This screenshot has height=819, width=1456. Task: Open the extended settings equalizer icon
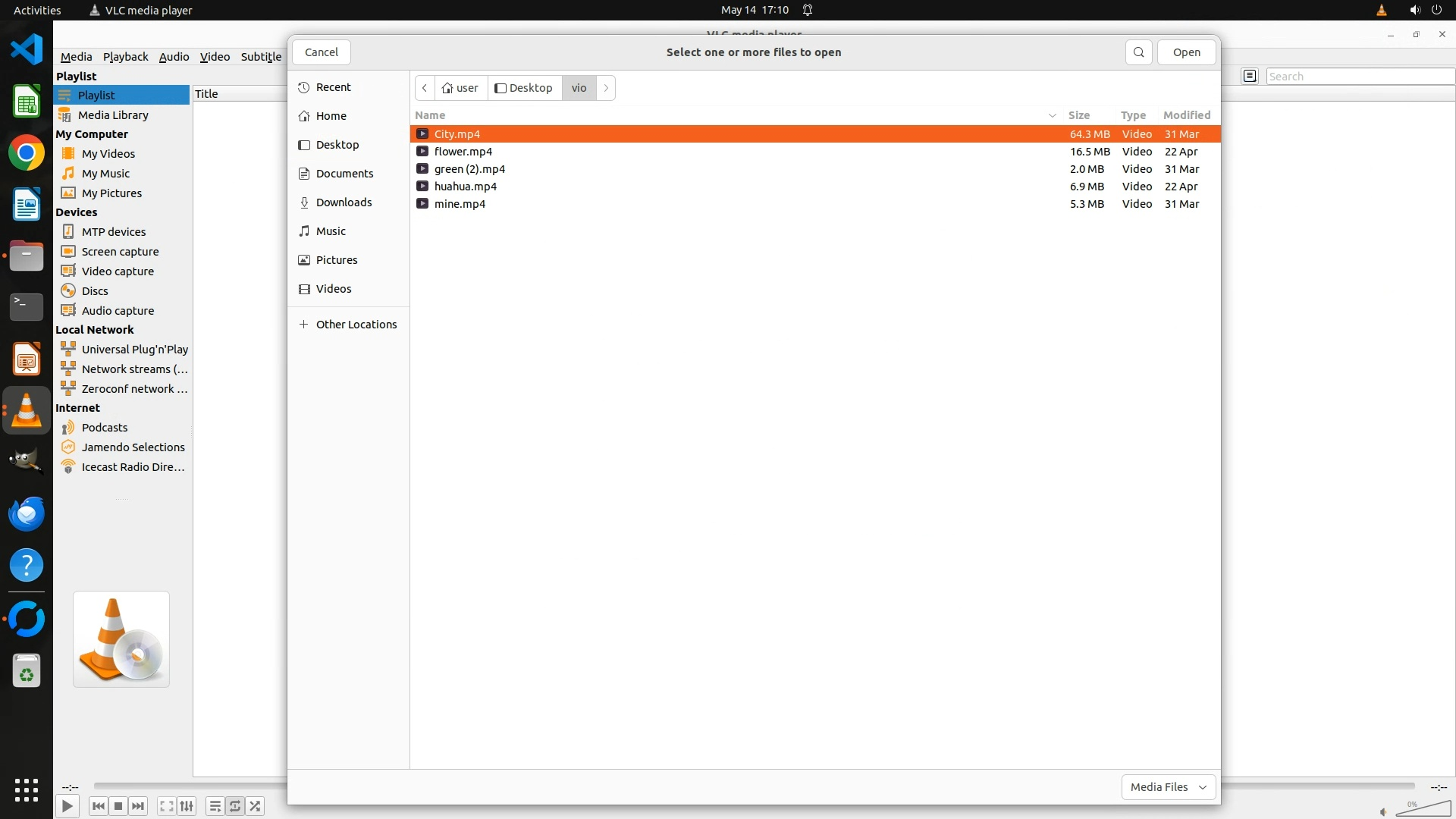[x=187, y=806]
